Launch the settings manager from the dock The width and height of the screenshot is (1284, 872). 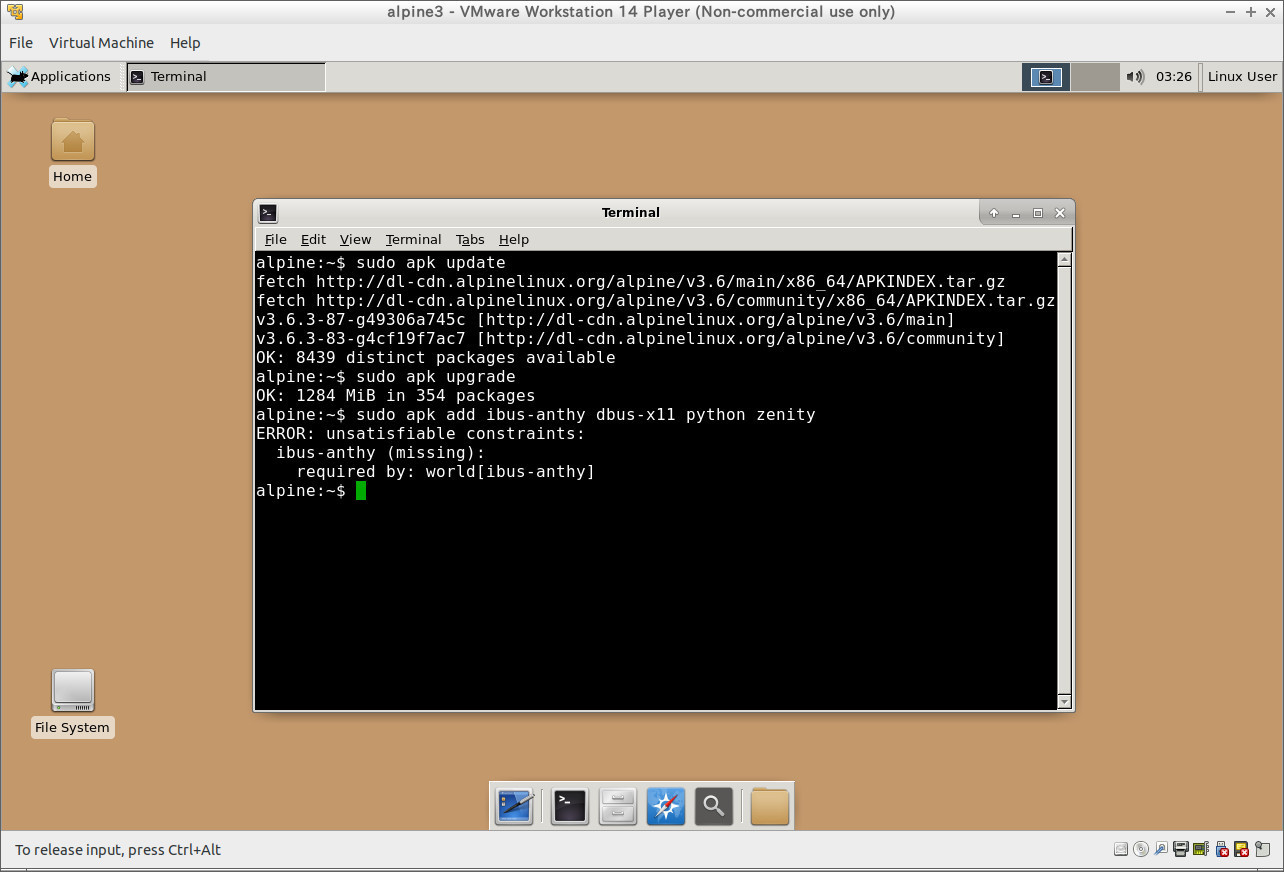click(514, 807)
